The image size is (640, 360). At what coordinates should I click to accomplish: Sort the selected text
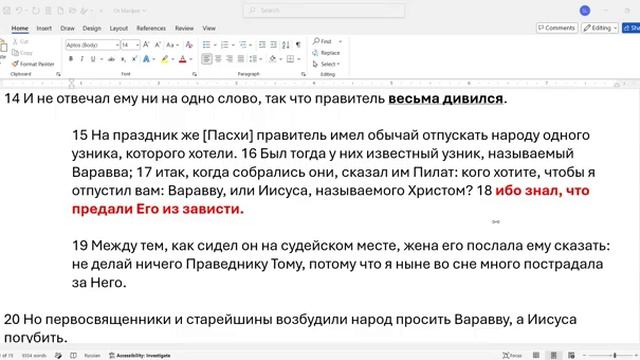coord(286,44)
